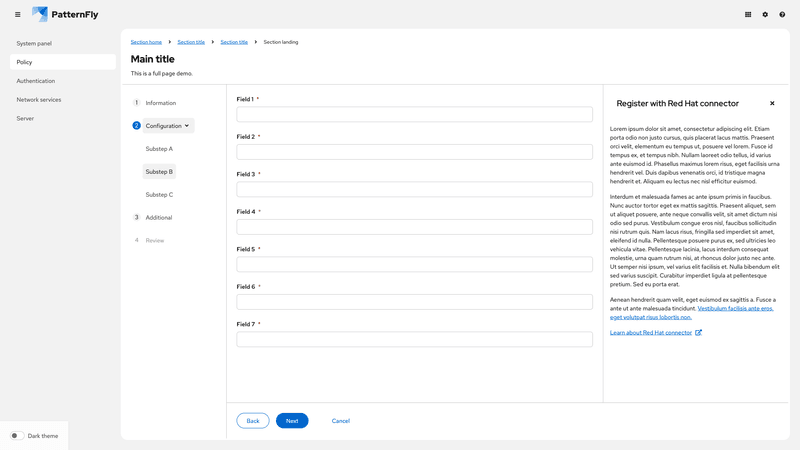Focus the Field 1 text input
This screenshot has width=800, height=450.
(414, 115)
